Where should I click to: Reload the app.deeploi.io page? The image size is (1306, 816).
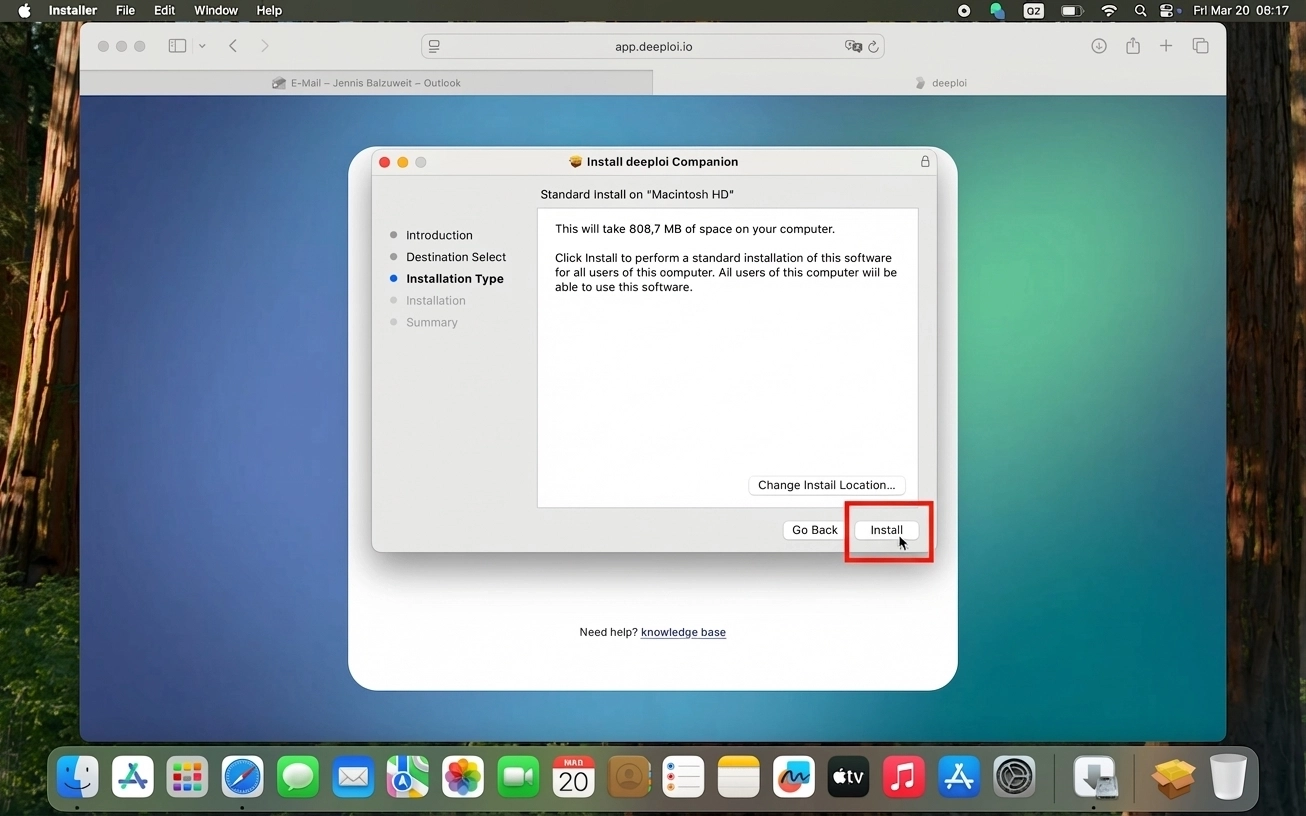click(873, 46)
